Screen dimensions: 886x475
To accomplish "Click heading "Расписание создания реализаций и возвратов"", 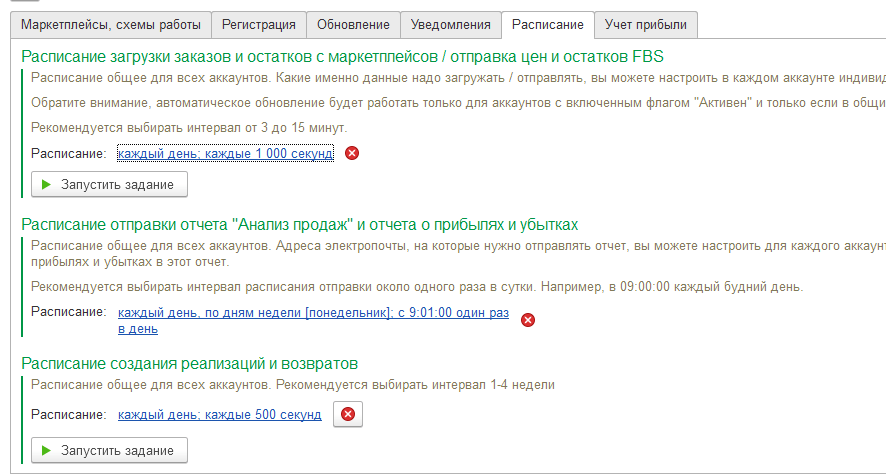I will click(x=189, y=363).
